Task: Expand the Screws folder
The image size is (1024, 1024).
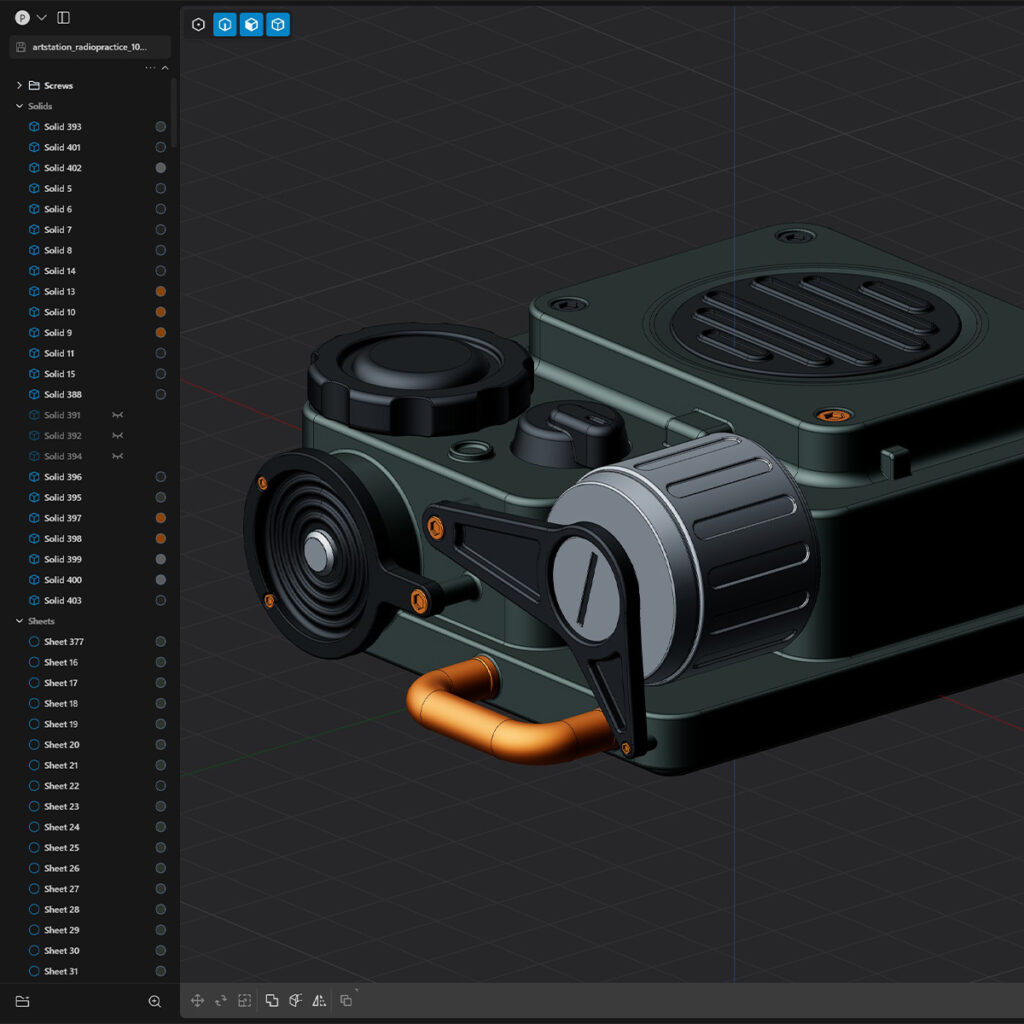Action: tap(19, 85)
